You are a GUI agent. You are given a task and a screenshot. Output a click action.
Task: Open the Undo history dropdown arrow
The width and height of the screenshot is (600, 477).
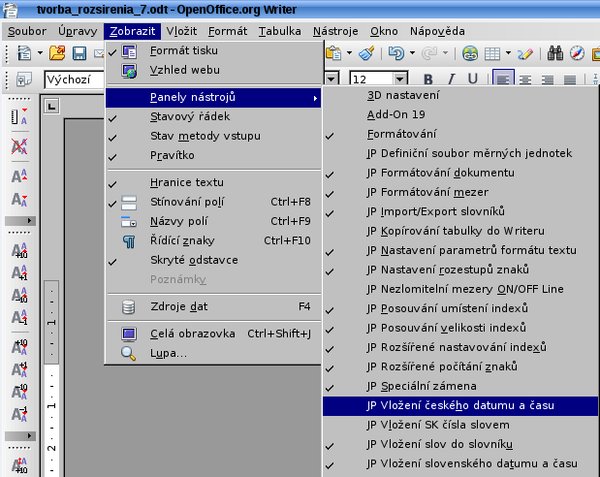click(412, 53)
